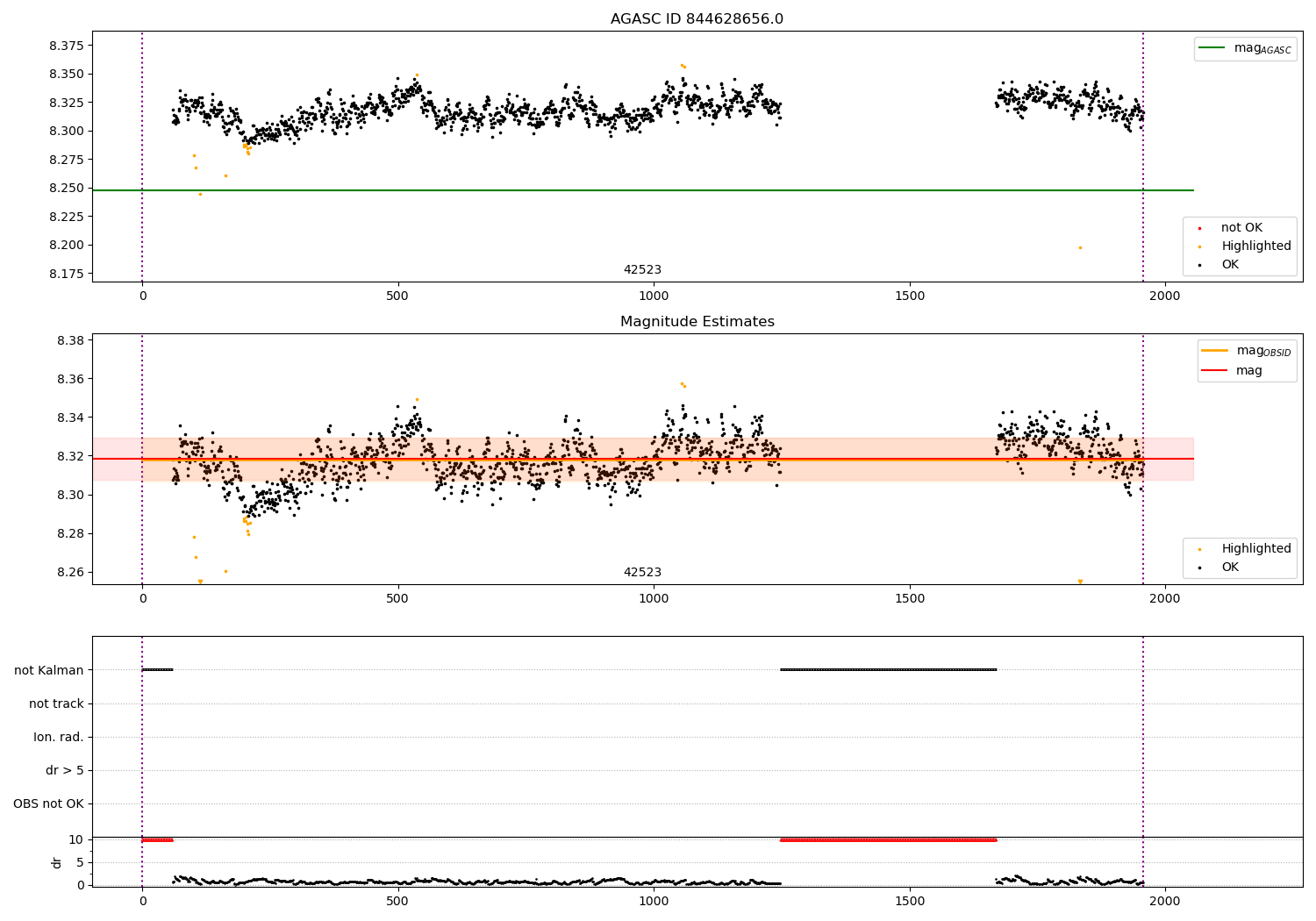This screenshot has height=921, width=1316.
Task: Click the green line sample in the mag AGASC legend
Action: pyautogui.click(x=1212, y=48)
